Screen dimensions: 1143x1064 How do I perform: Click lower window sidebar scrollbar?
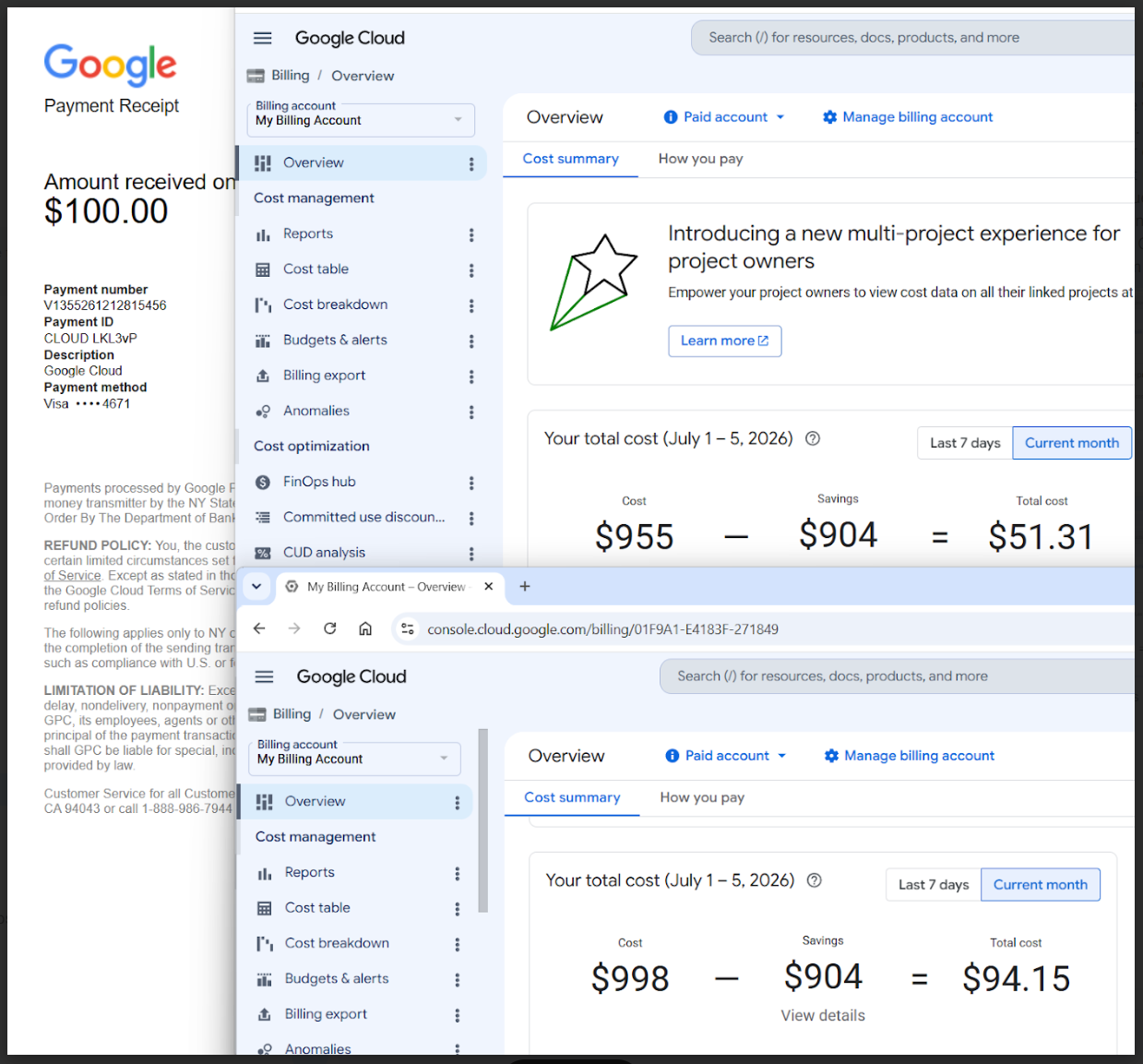pyautogui.click(x=482, y=821)
